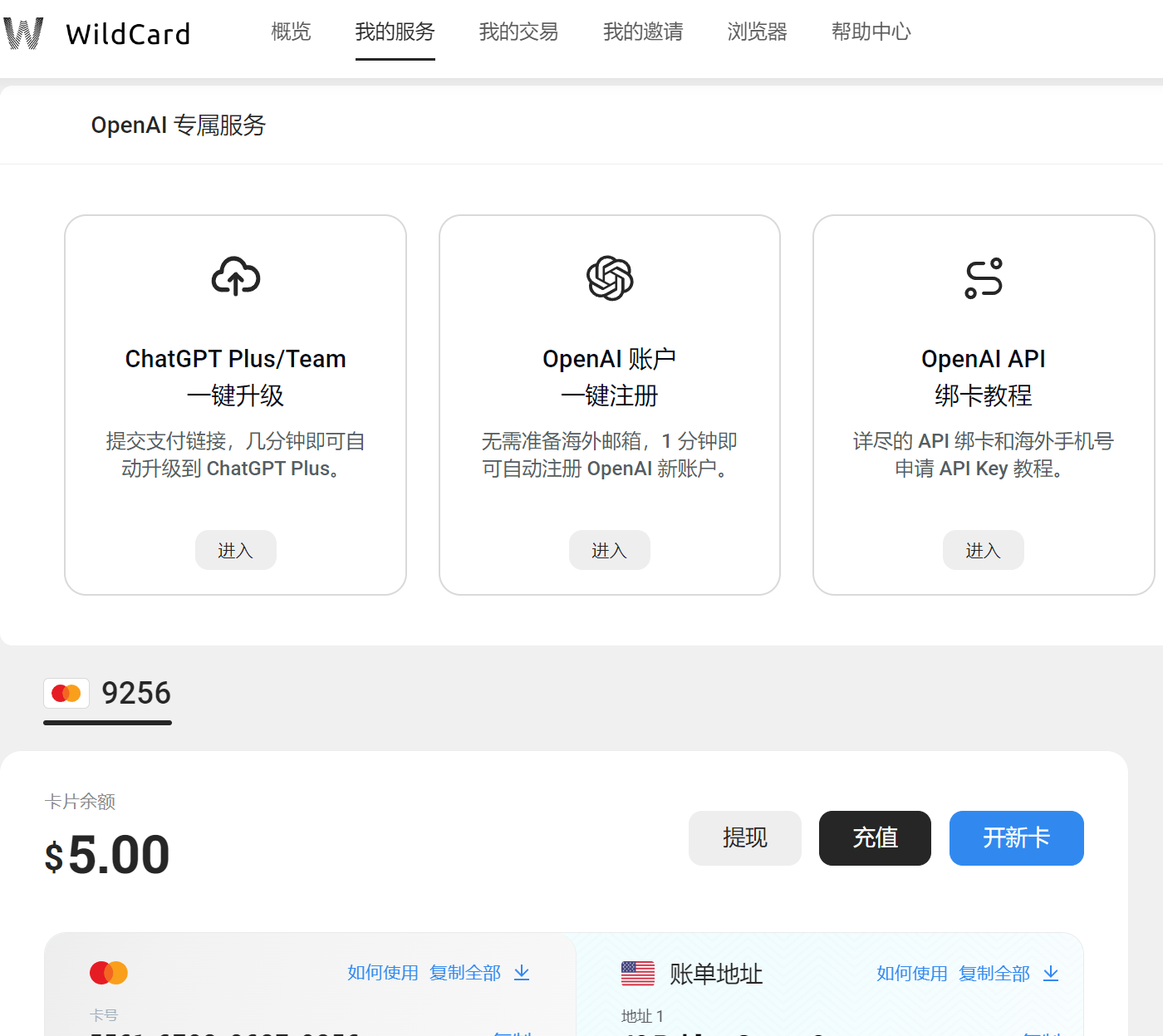The width and height of the screenshot is (1163, 1036).
Task: Click the ChatGPT Plus/Team card title
Action: coord(236,377)
